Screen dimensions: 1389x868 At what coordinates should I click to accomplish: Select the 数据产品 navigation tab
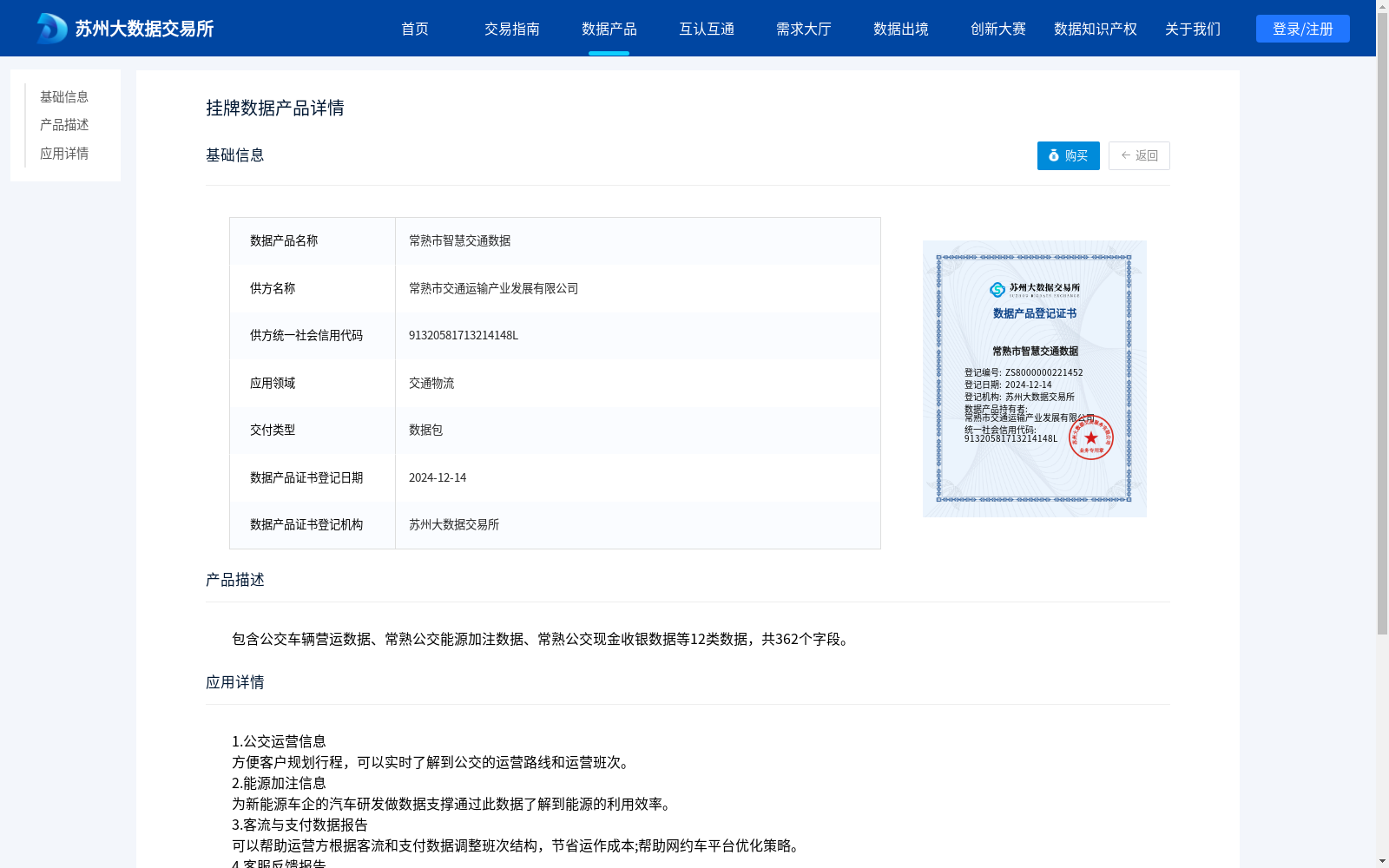pyautogui.click(x=609, y=29)
